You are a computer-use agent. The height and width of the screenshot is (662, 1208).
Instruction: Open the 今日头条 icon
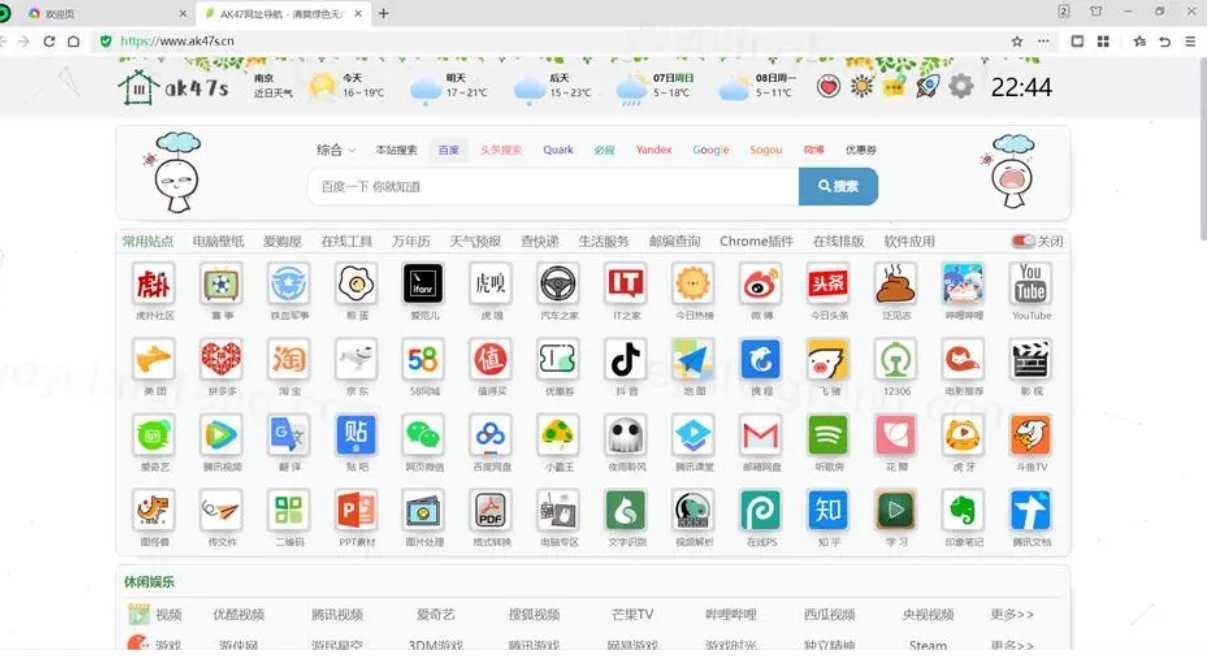tap(828, 284)
